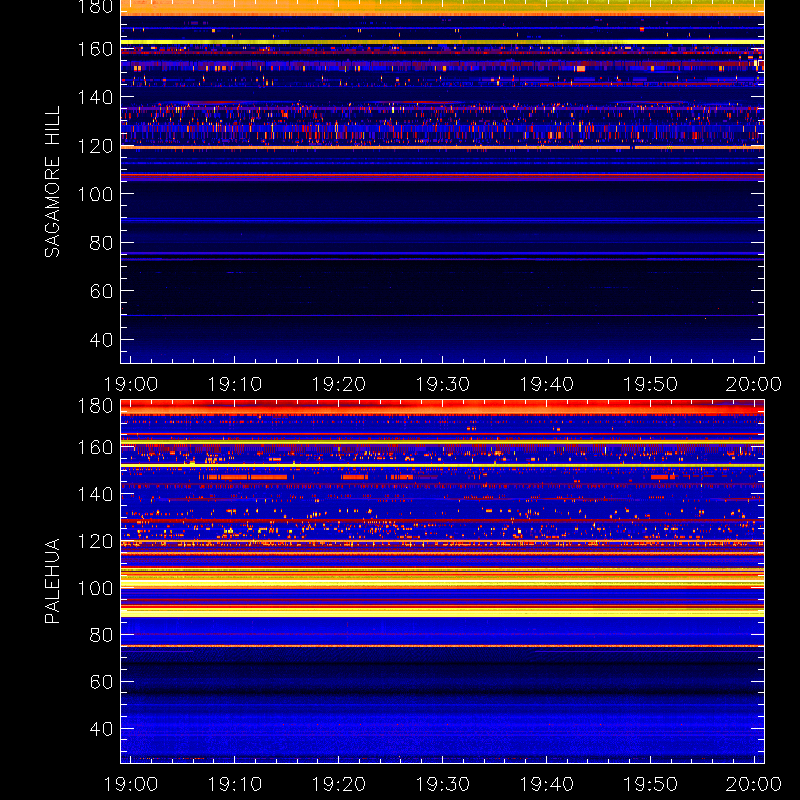This screenshot has height=800, width=800.
Task: Click 19:50 time label under Sagamore Hill plot
Action: click(651, 384)
